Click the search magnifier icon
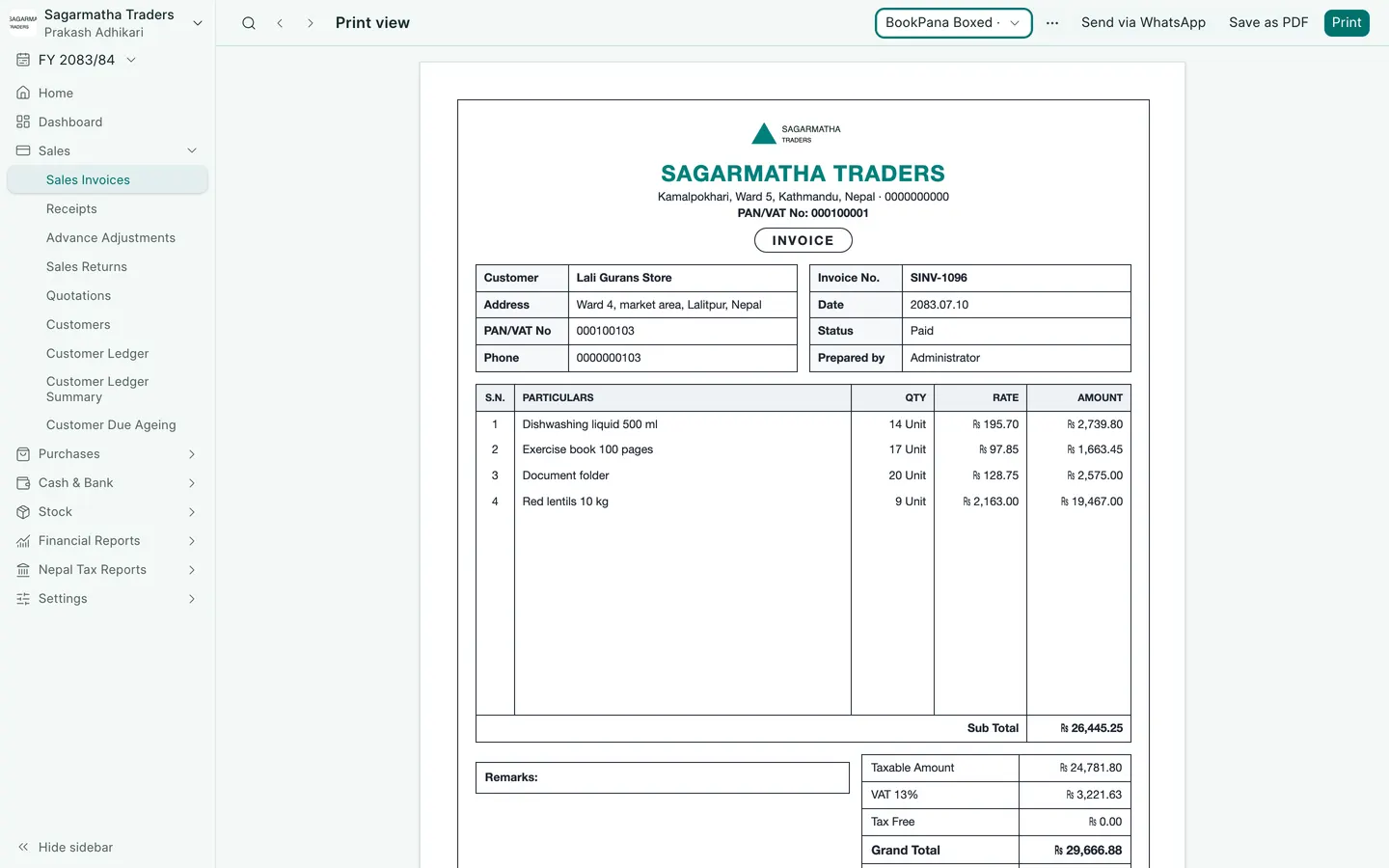 249,23
